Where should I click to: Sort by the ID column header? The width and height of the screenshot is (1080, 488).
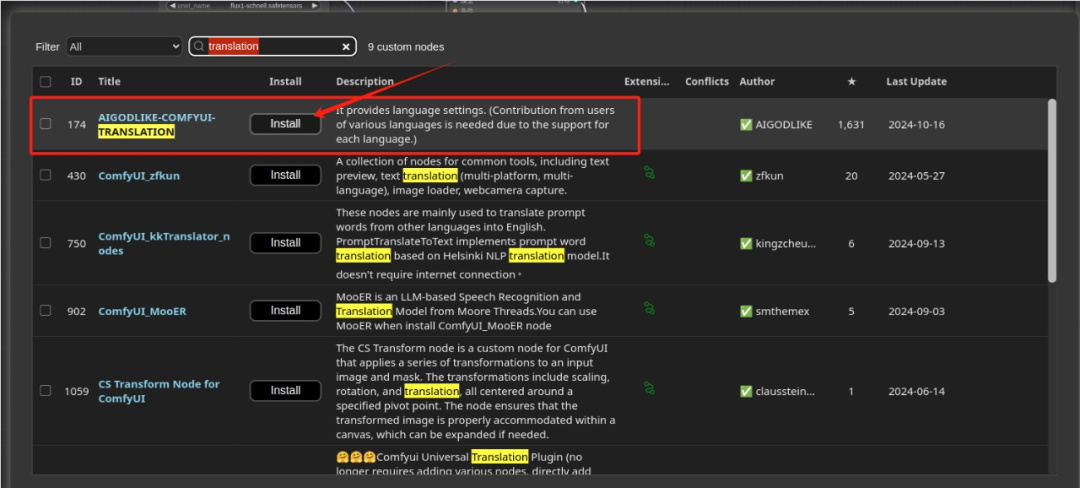(x=76, y=81)
